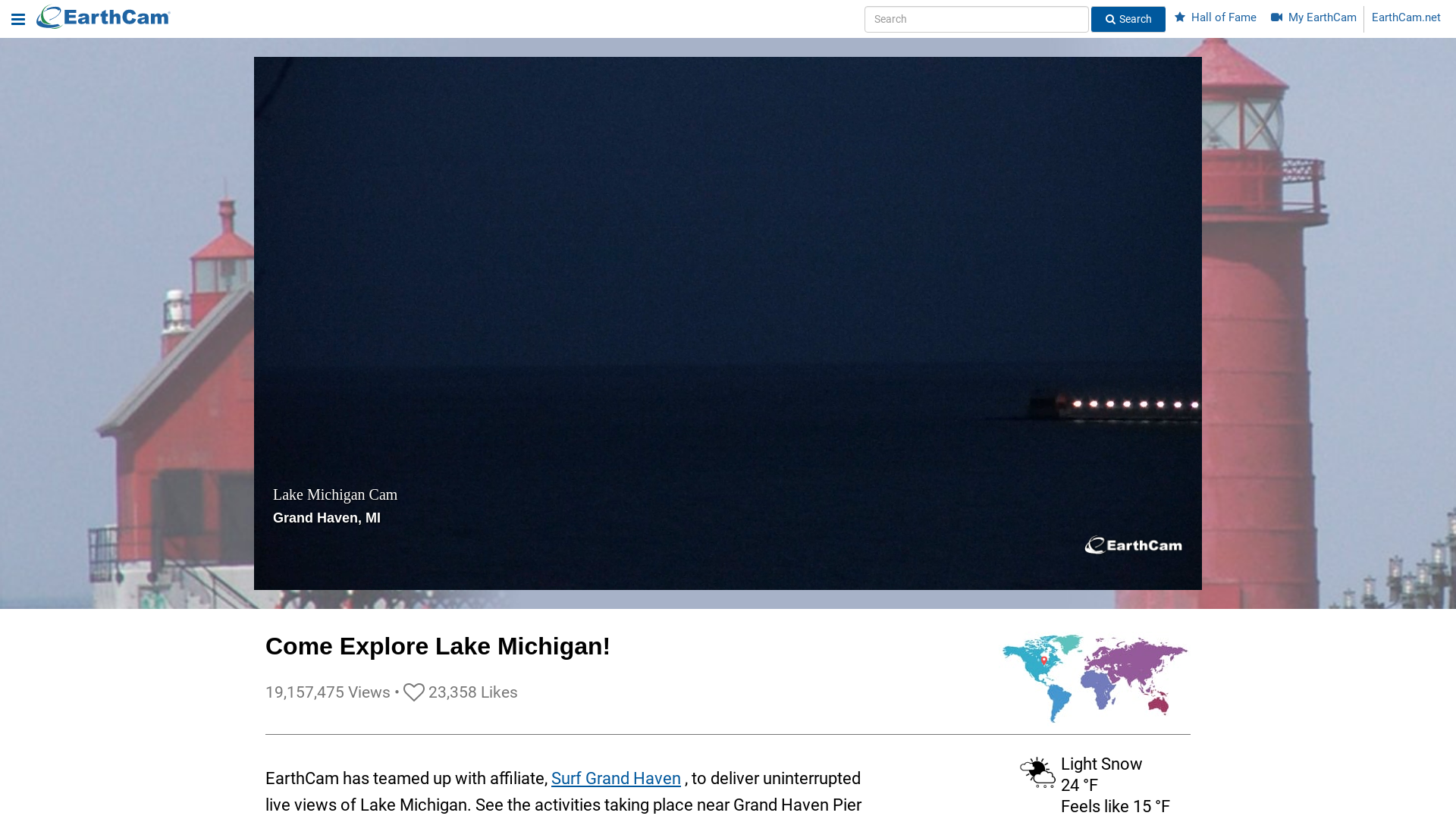
Task: Open the Hall of Fame page
Action: pos(1223,17)
